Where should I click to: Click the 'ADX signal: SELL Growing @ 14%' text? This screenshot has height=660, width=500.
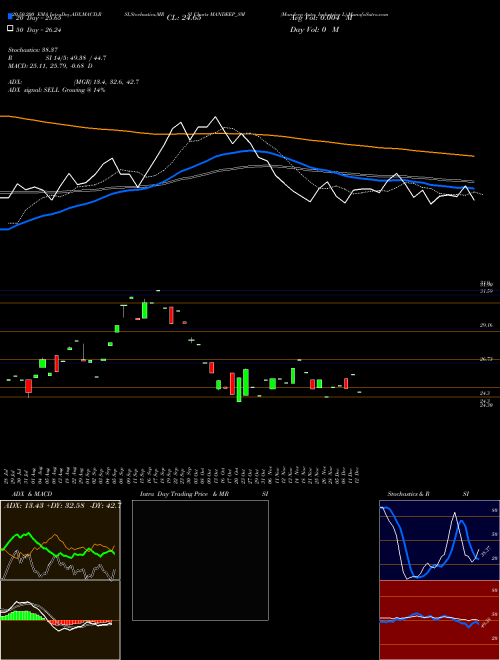56,90
